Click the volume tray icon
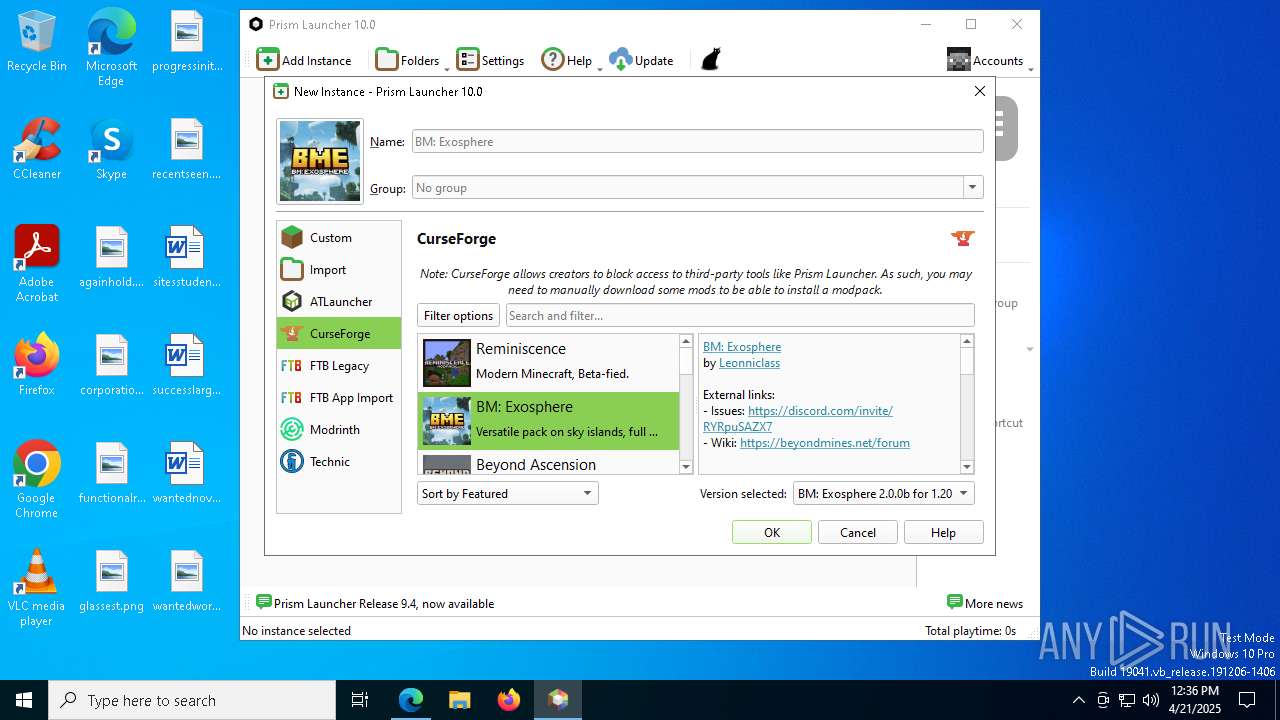This screenshot has height=720, width=1280. click(x=1150, y=700)
